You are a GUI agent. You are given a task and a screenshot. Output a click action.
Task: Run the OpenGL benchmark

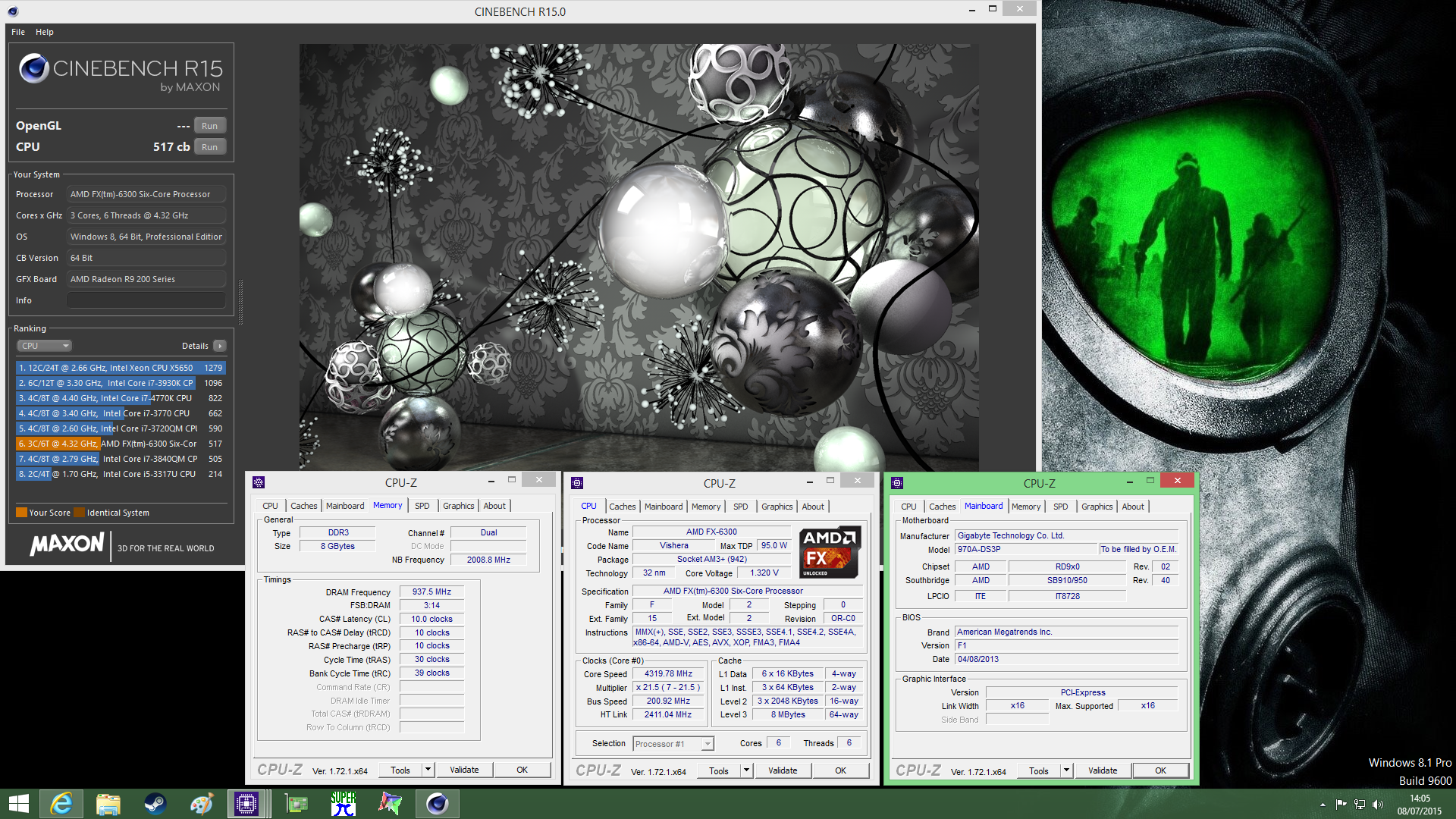coord(210,126)
